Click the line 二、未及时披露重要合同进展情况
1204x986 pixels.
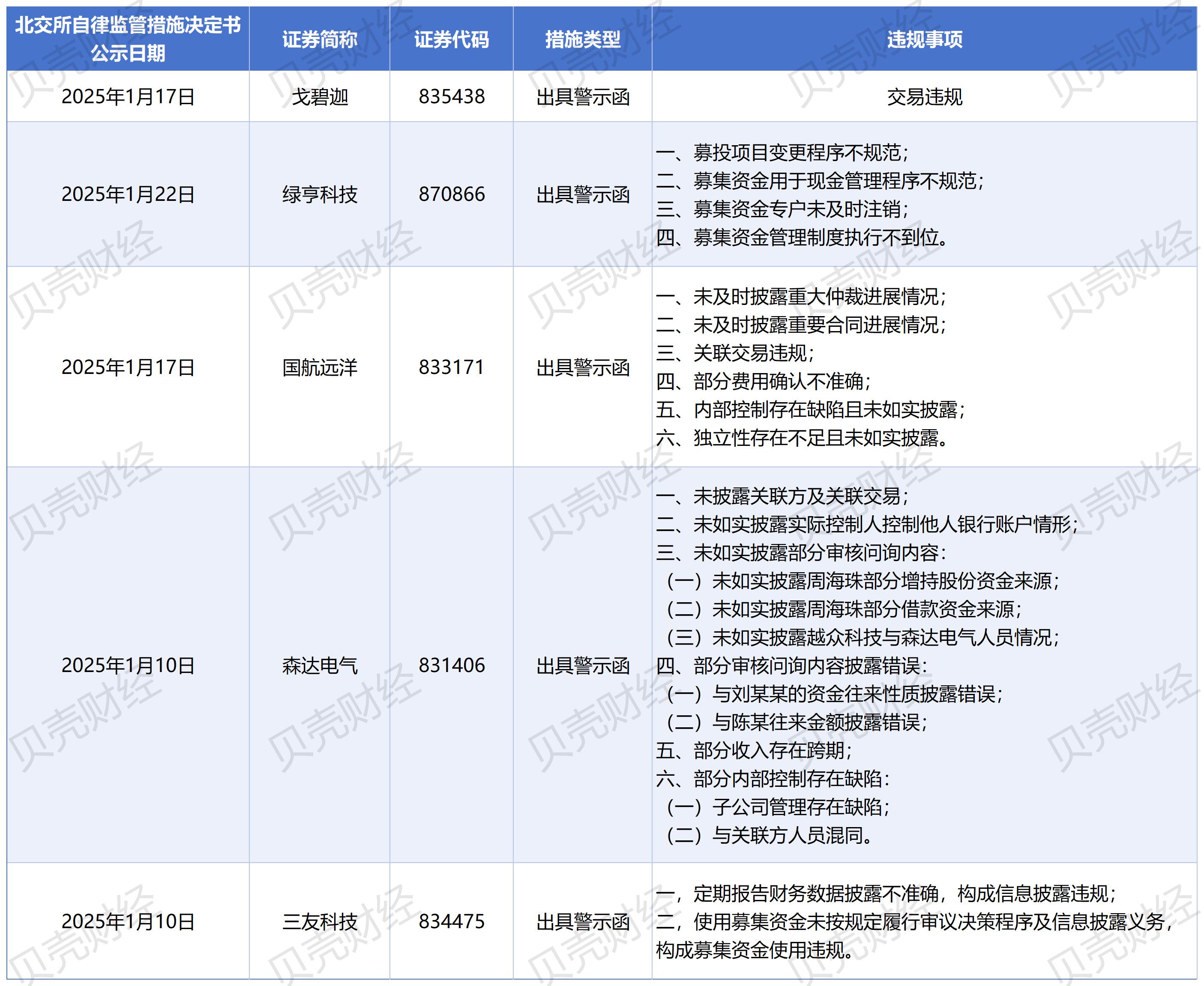(x=801, y=325)
